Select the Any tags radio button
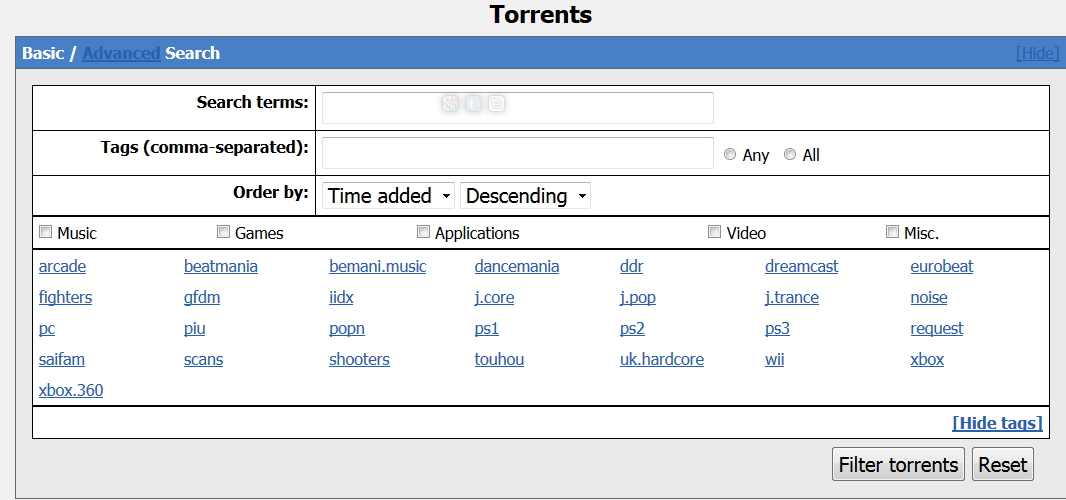 click(x=730, y=154)
